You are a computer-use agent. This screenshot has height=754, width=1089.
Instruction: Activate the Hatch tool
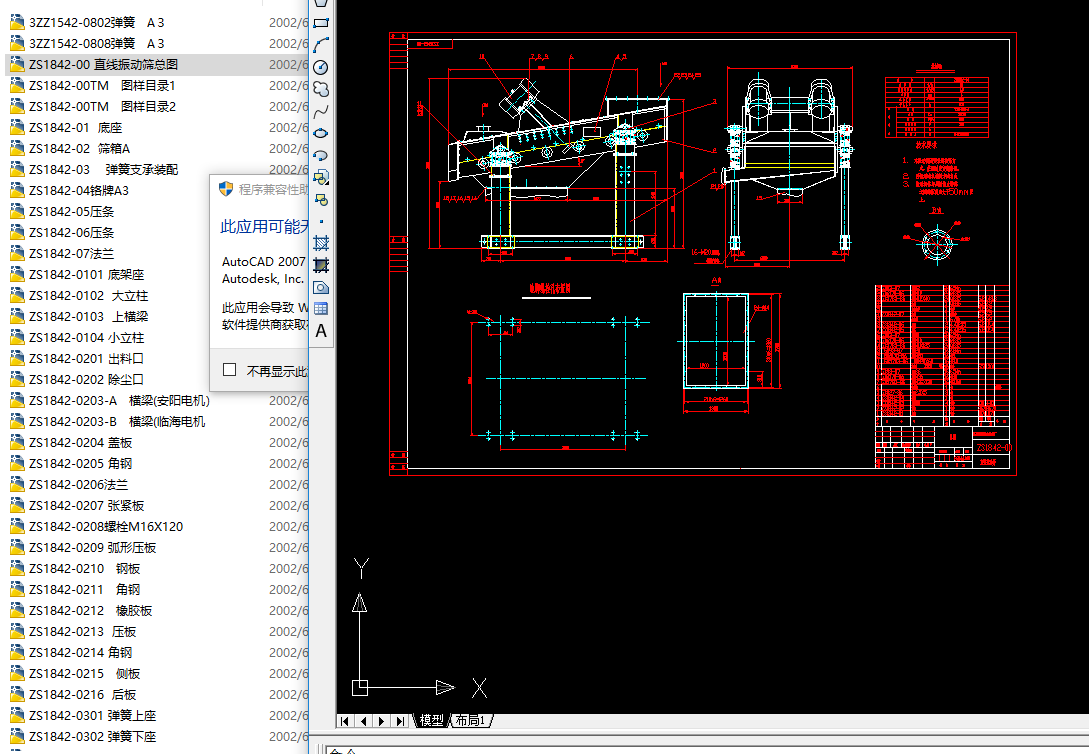pos(321,243)
